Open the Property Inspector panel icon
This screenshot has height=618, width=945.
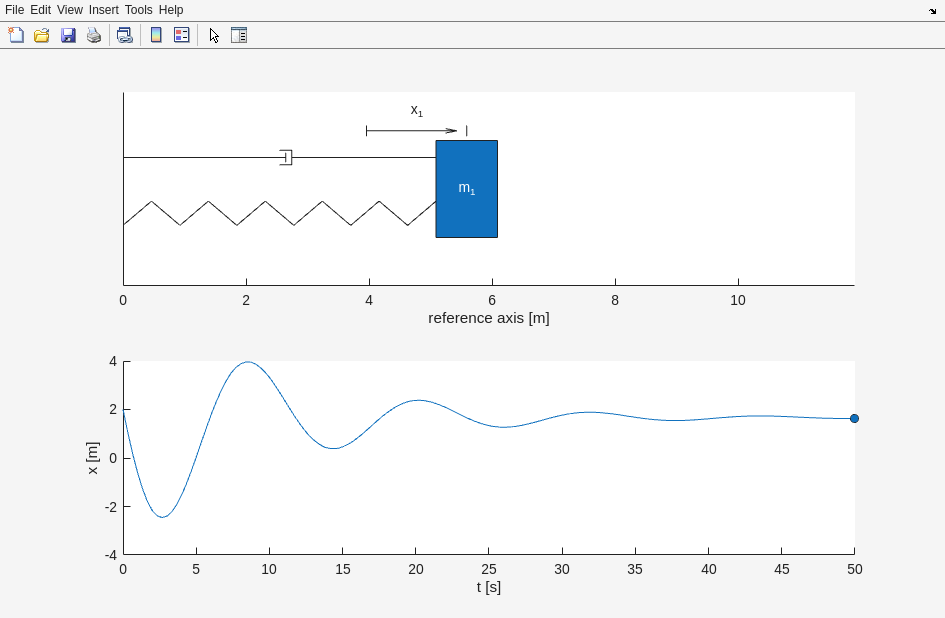(x=239, y=35)
